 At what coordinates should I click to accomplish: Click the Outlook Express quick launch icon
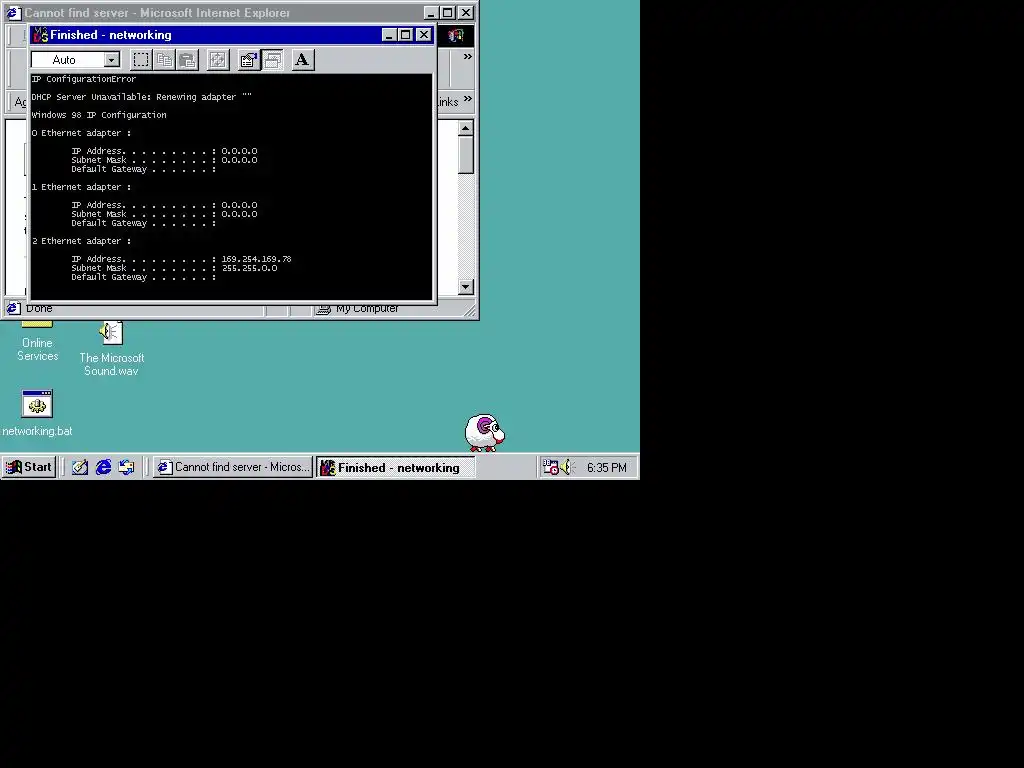tap(127, 467)
